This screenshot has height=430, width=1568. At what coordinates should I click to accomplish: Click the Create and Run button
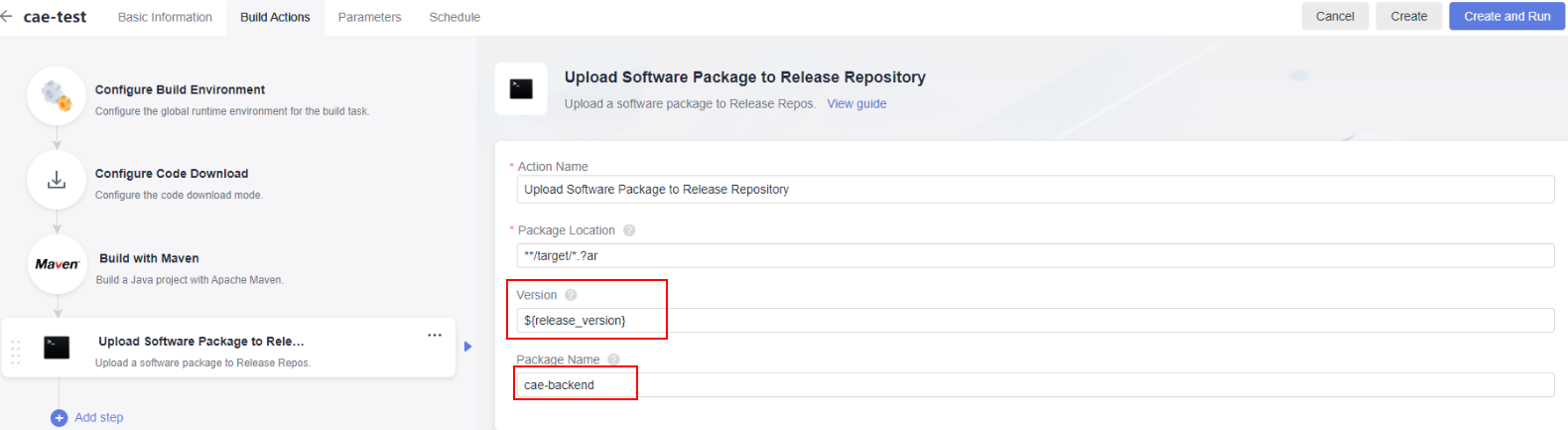[1506, 16]
